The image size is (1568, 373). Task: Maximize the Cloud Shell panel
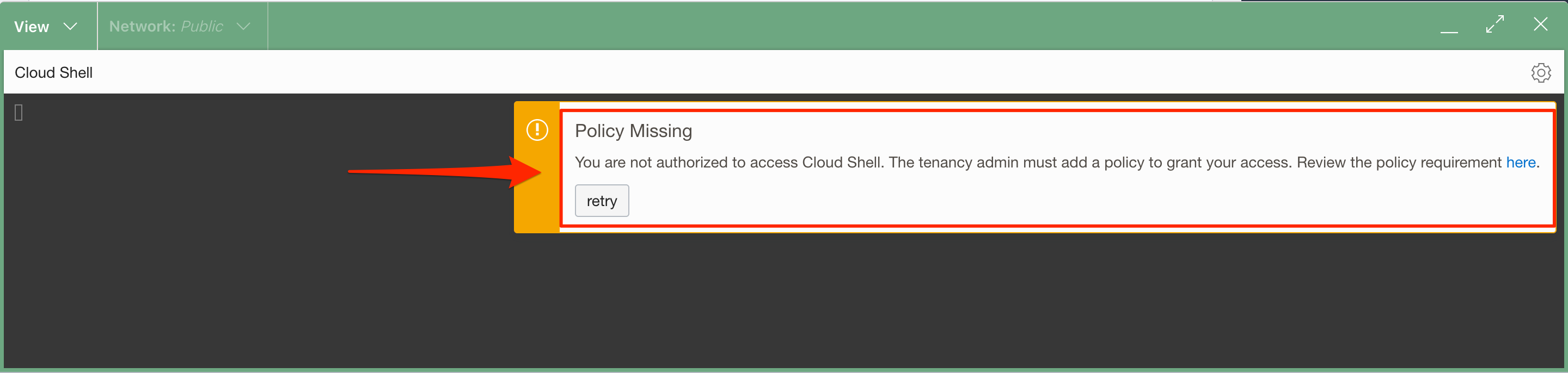tap(1494, 24)
